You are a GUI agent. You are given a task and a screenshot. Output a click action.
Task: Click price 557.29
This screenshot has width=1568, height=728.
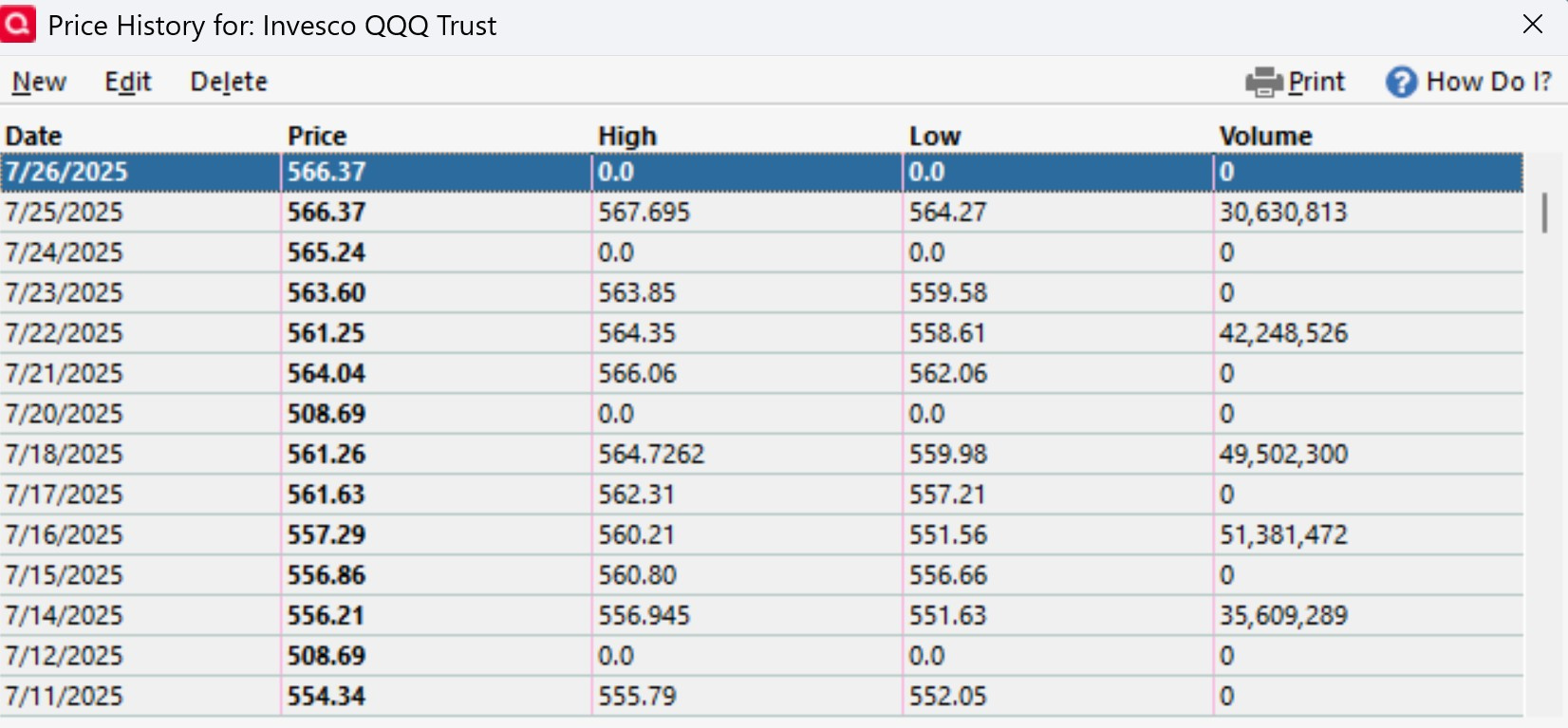pyautogui.click(x=327, y=535)
